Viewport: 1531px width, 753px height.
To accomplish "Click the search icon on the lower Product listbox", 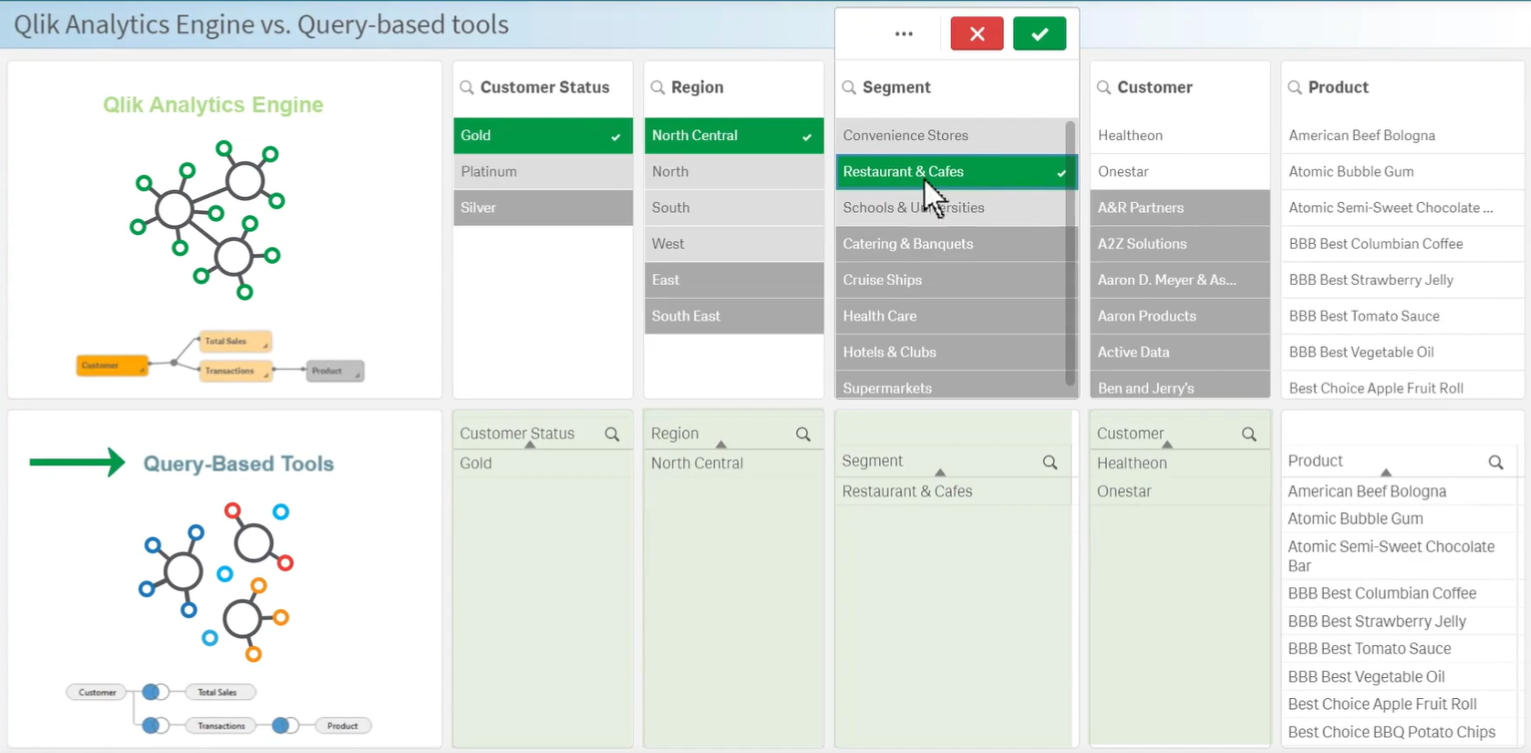I will (x=1496, y=462).
